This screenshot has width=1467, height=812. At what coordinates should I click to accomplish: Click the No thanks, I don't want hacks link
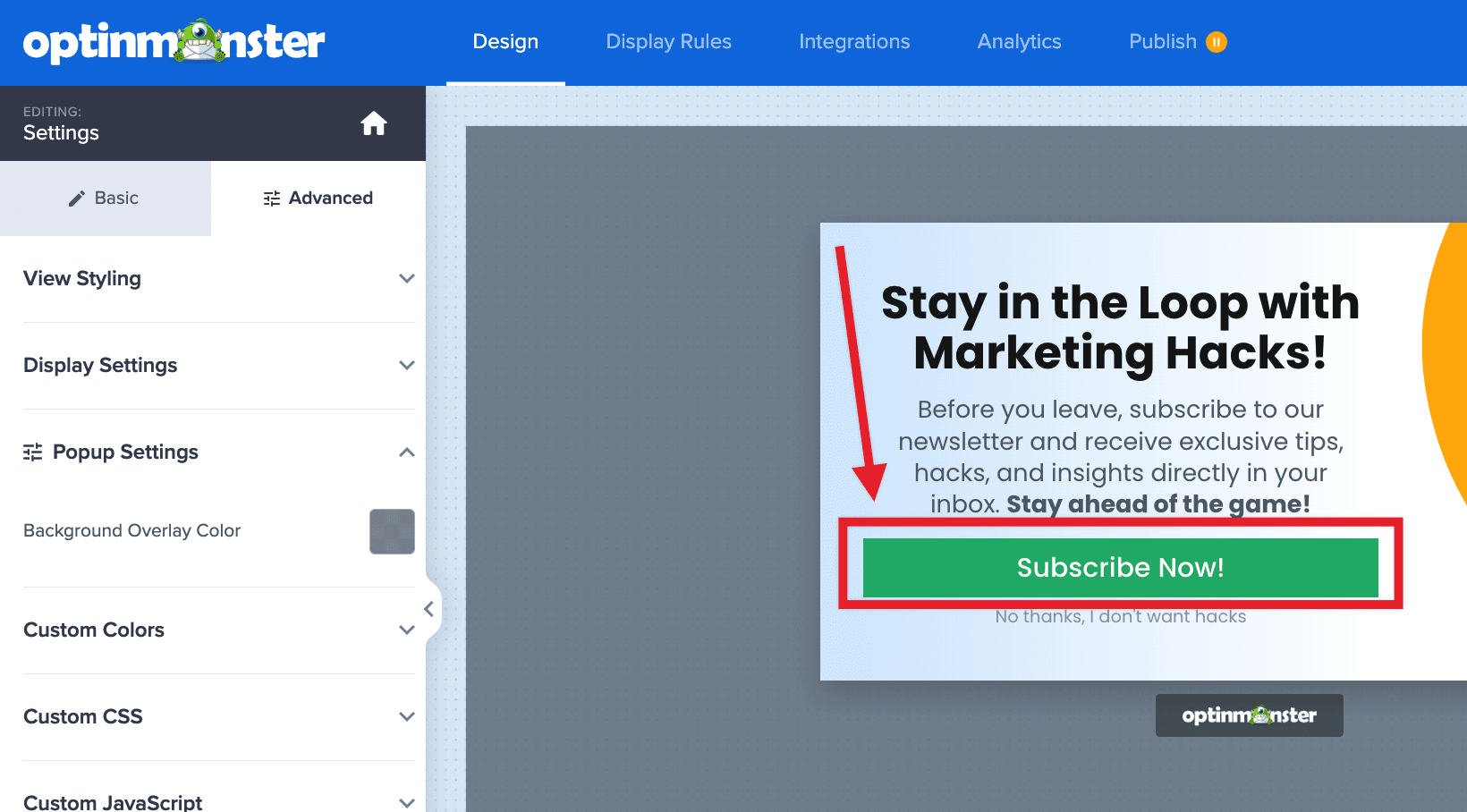click(1120, 616)
